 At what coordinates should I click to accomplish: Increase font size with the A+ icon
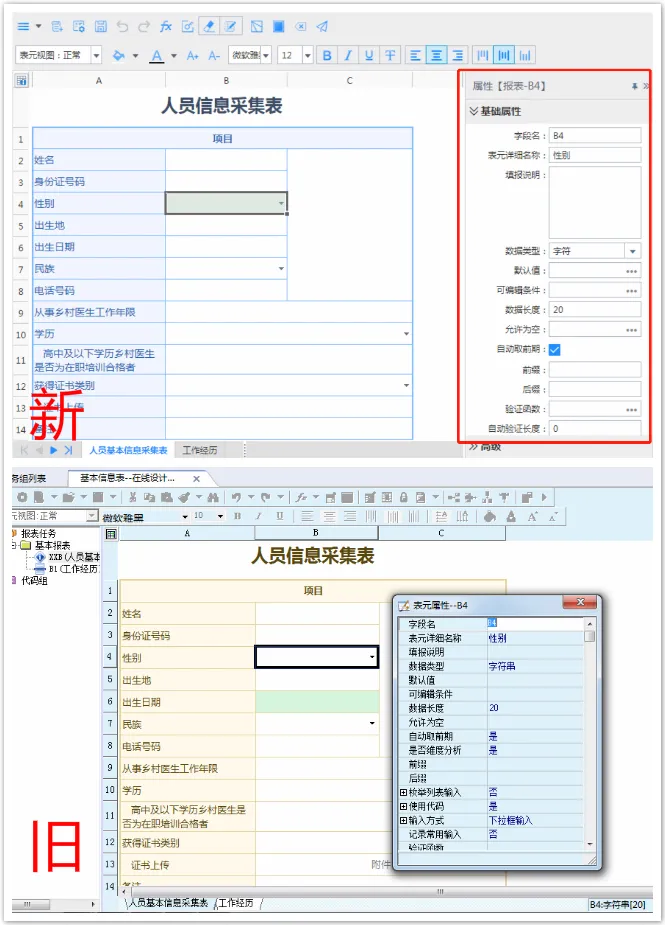[193, 55]
